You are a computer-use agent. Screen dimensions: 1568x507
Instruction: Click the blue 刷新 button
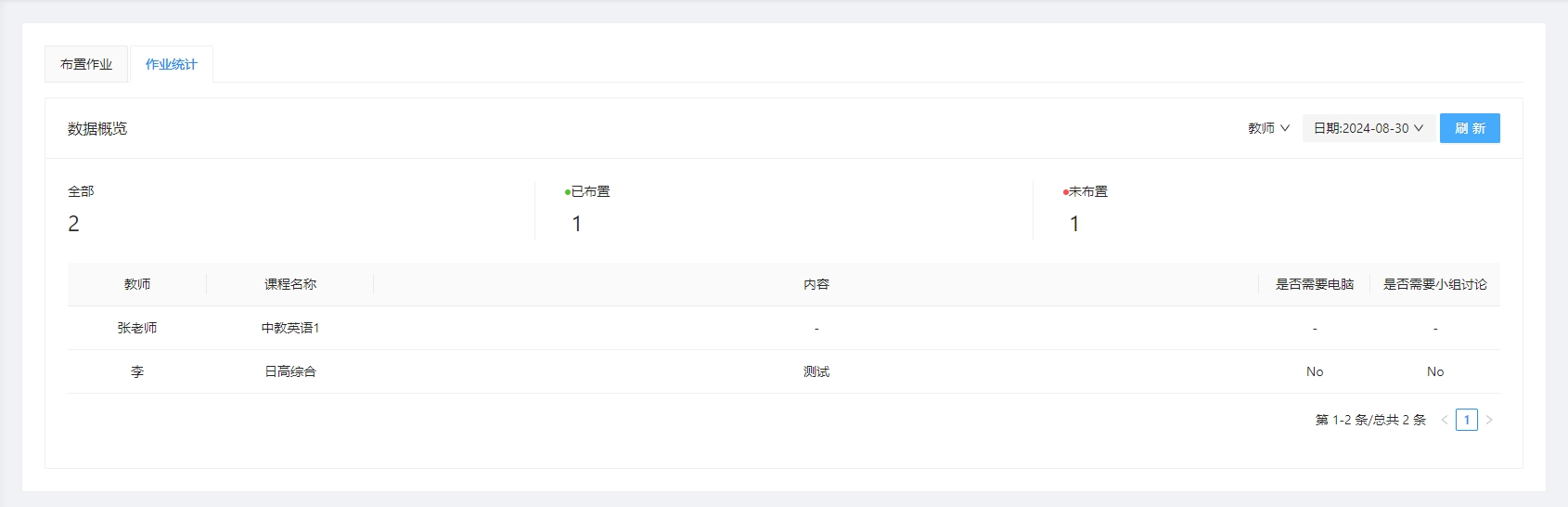[x=1470, y=128]
